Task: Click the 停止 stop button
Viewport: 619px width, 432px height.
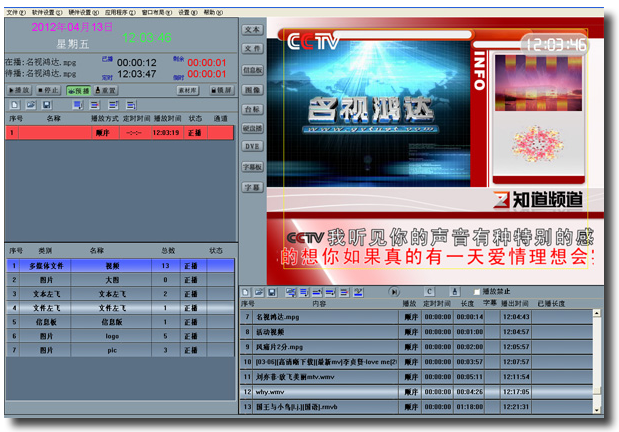Action: point(48,90)
